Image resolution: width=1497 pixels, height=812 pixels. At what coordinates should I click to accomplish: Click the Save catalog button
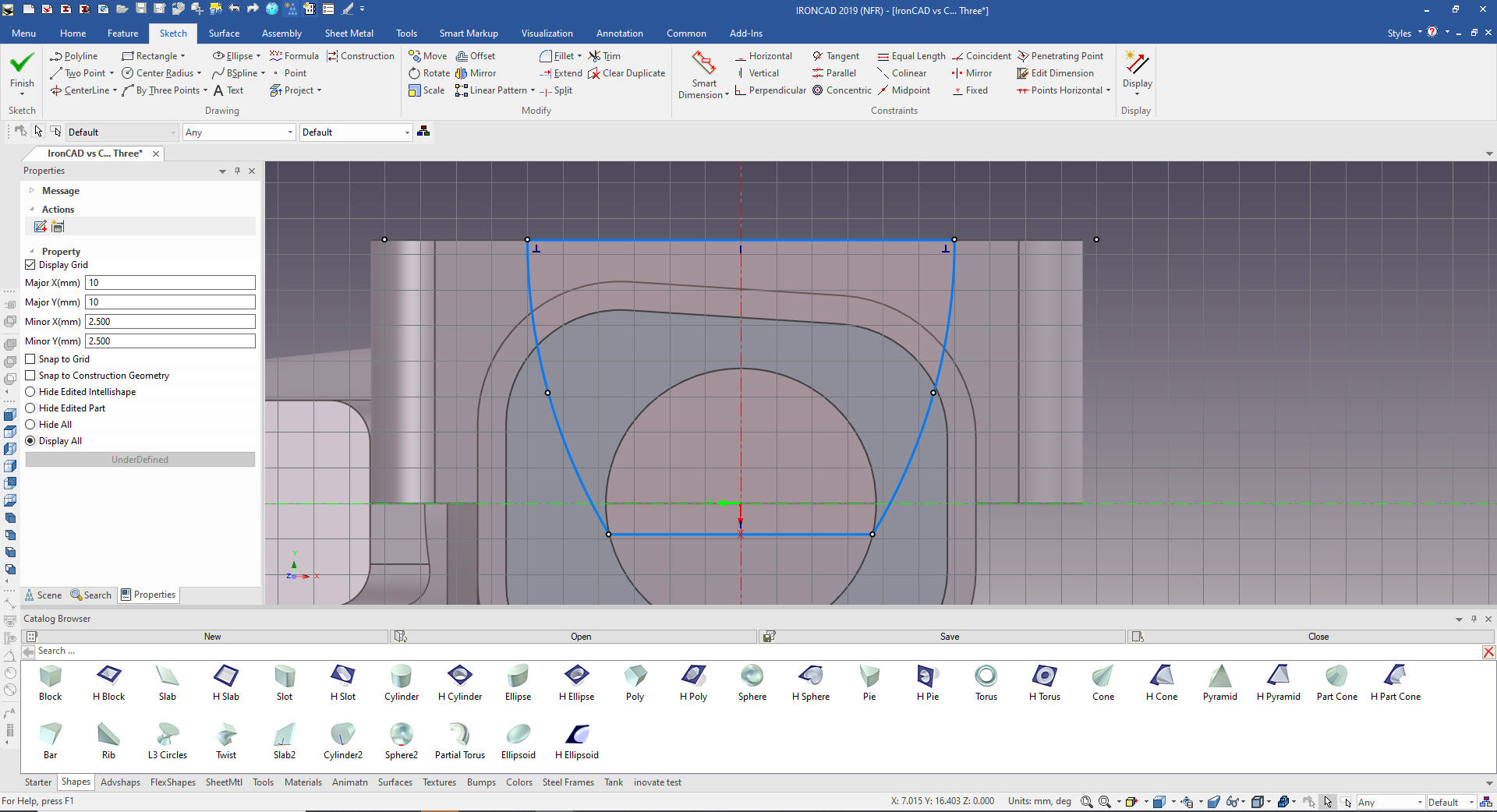949,637
